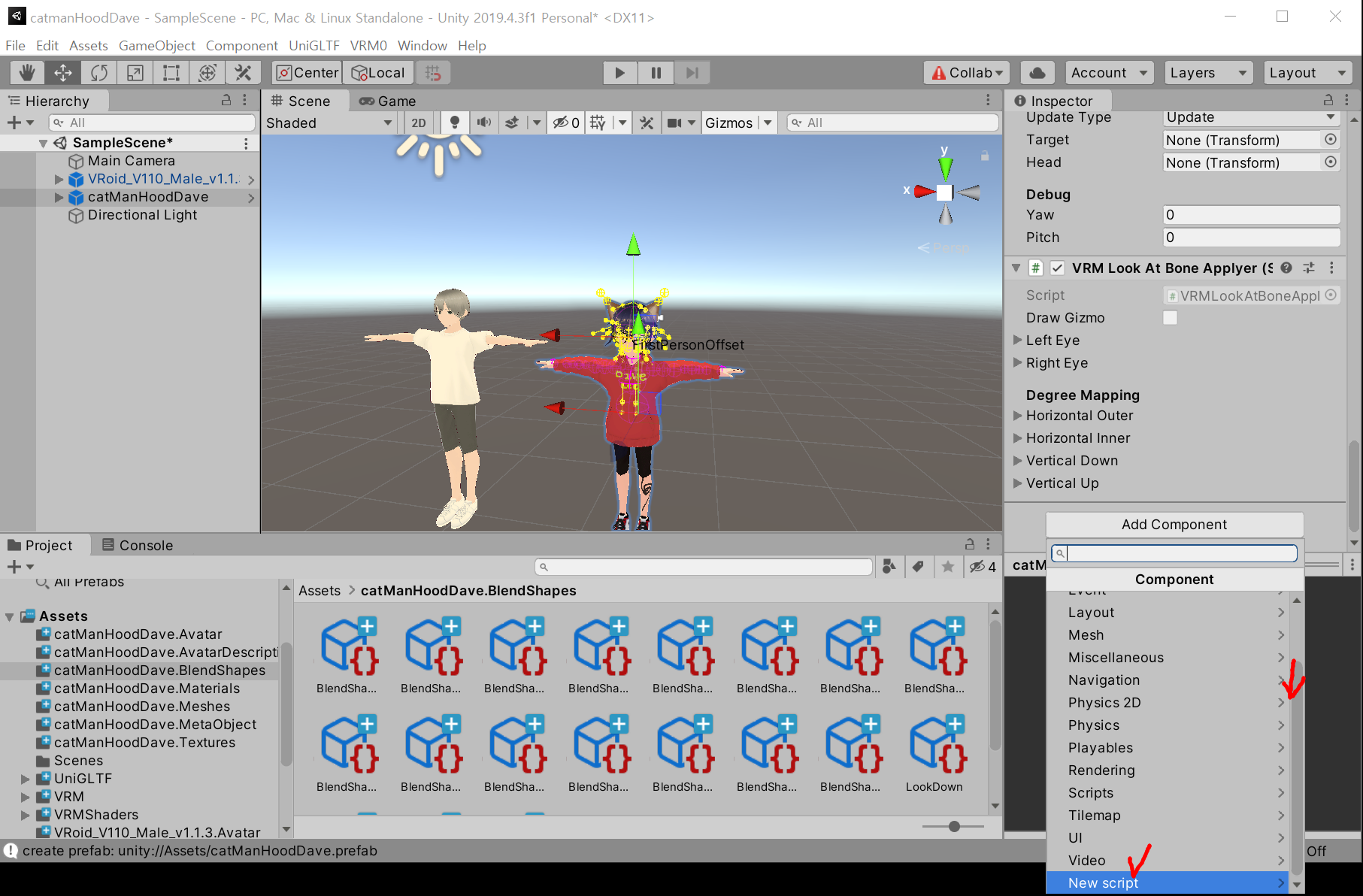Lock the Hierarchy panel
The width and height of the screenshot is (1363, 896).
pos(226,100)
